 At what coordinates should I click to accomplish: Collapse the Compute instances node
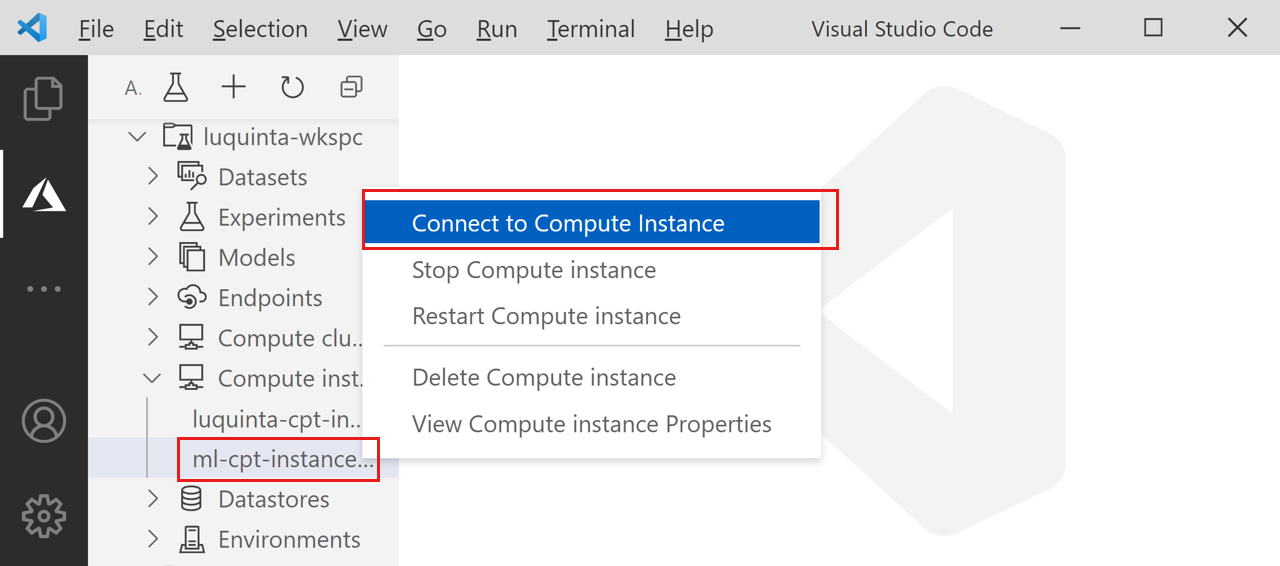(153, 378)
